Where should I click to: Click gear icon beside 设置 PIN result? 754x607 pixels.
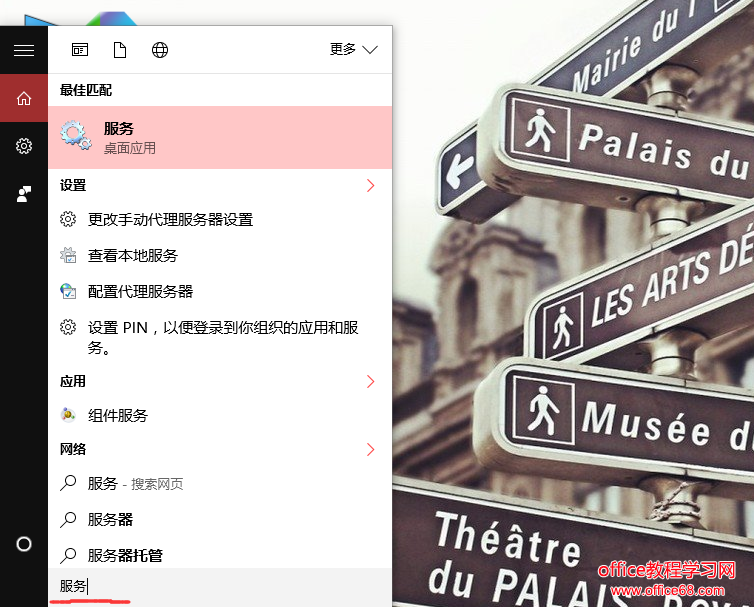(x=68, y=327)
